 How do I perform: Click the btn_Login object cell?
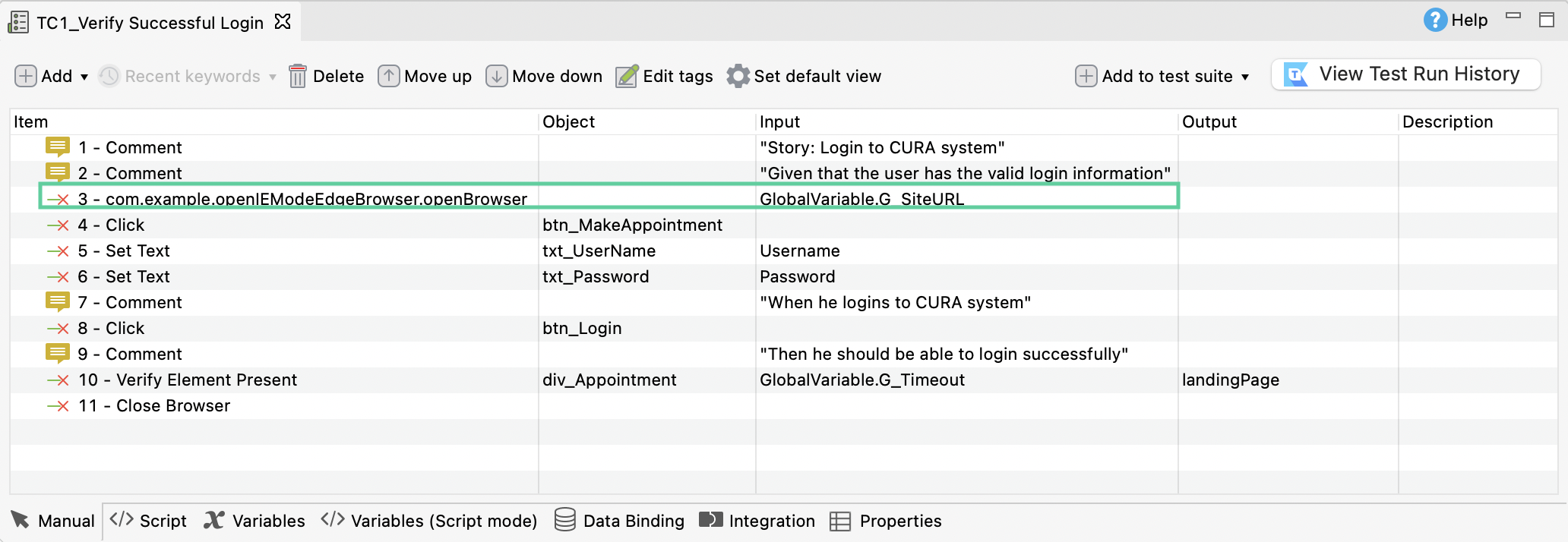pos(582,328)
